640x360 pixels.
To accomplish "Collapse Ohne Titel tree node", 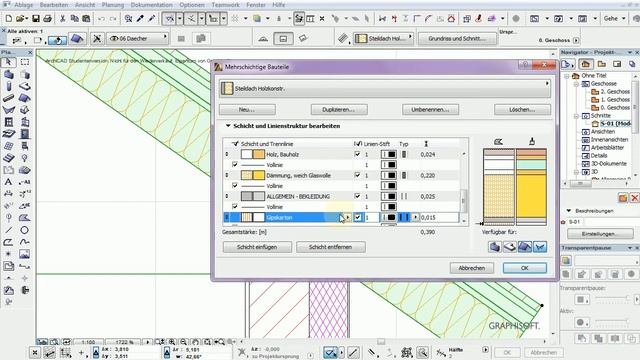I will [x=567, y=76].
